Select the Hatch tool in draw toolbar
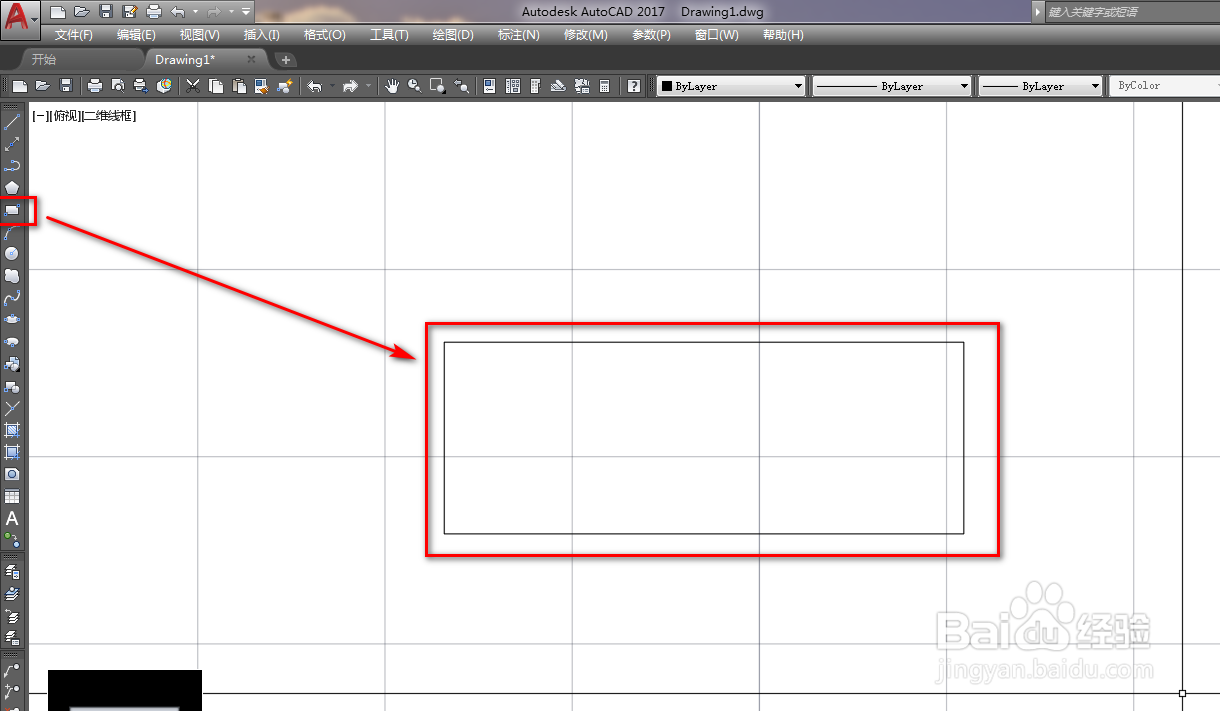 click(12, 430)
